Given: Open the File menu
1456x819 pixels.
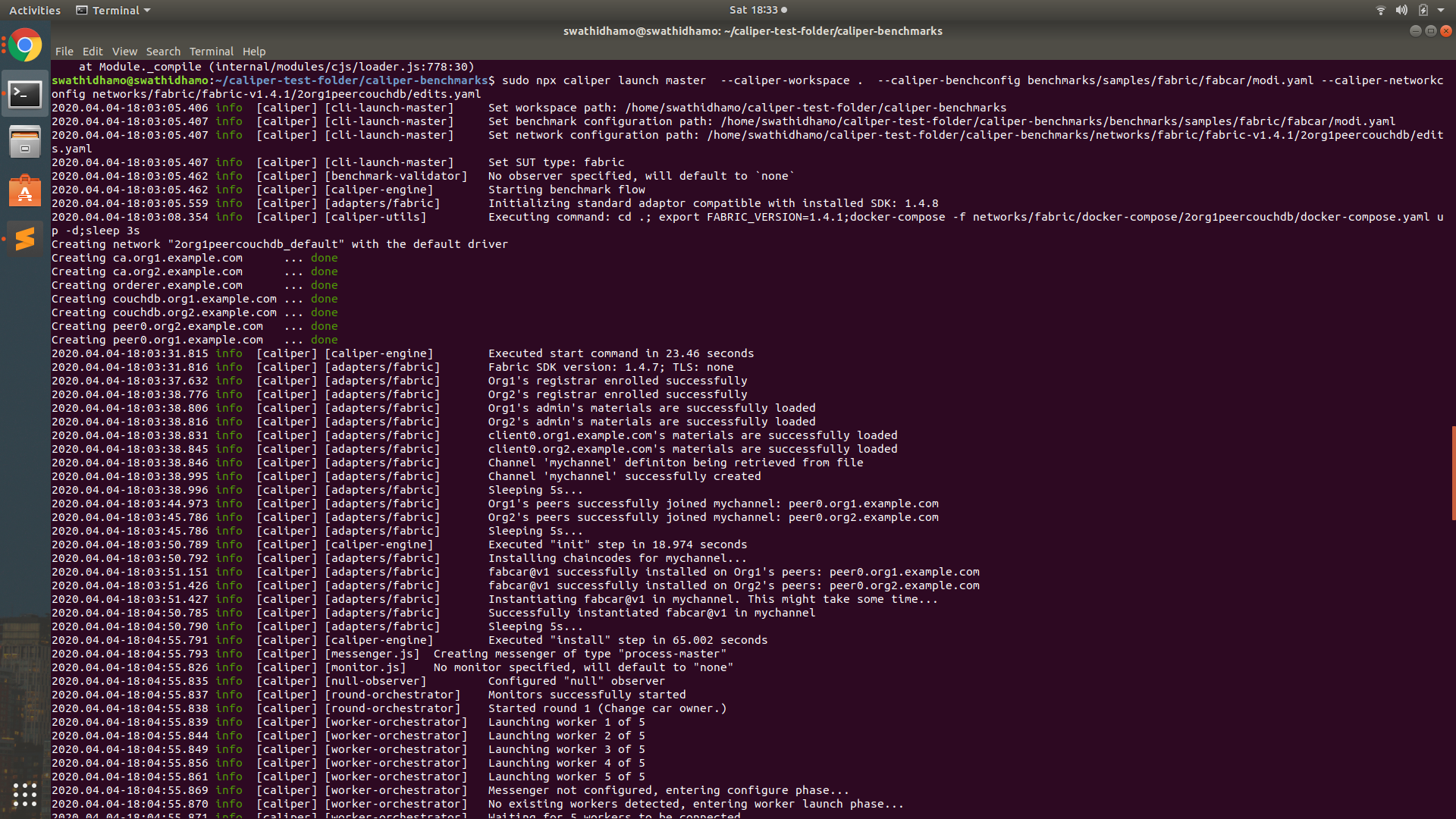Looking at the screenshot, I should pyautogui.click(x=64, y=52).
